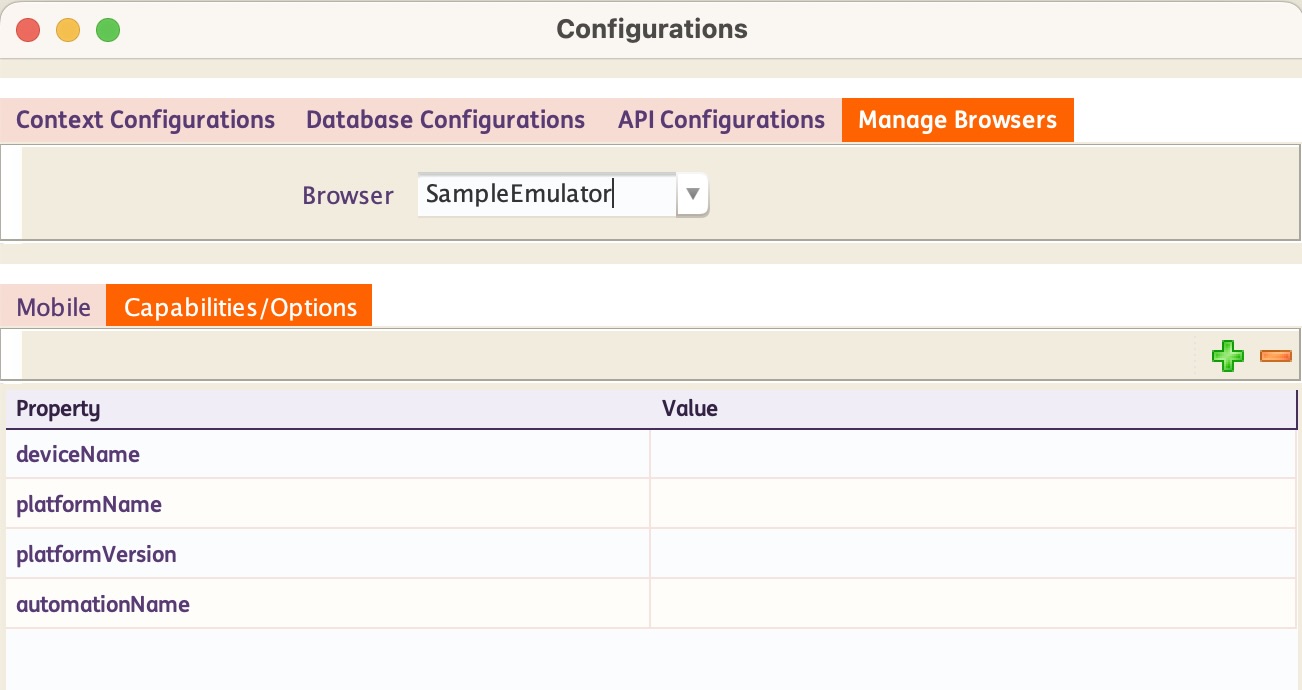Go to the API Configurations tab
Viewport: 1302px width, 690px height.
721,120
